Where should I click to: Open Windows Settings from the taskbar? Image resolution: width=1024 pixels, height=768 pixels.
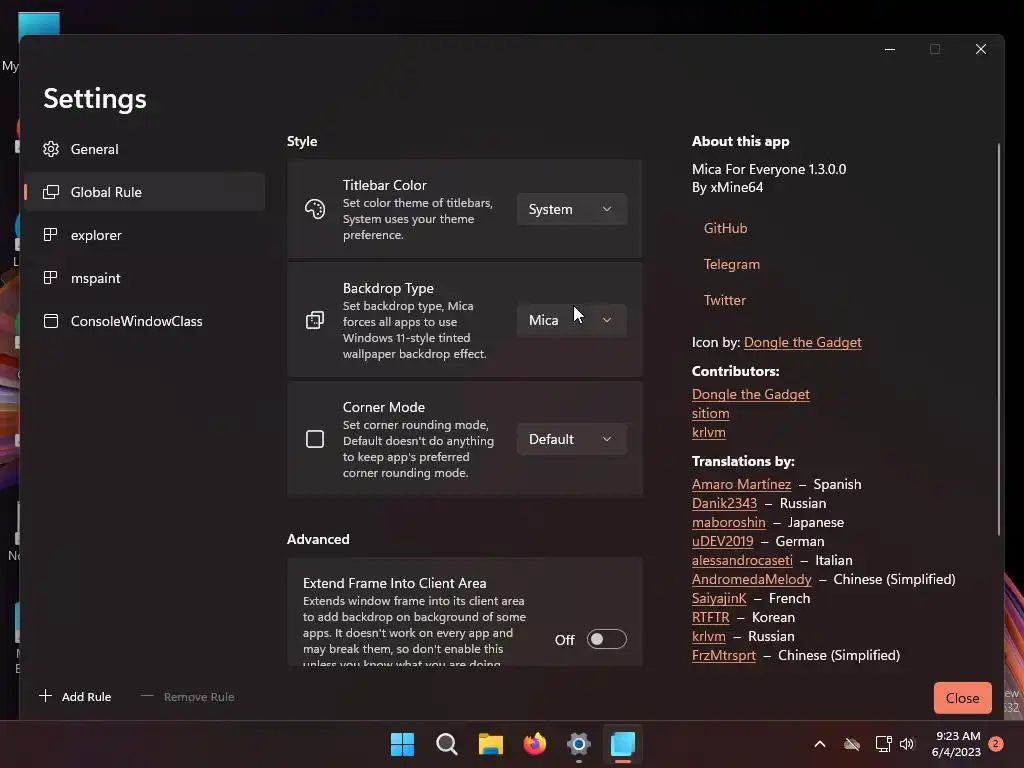[x=579, y=744]
